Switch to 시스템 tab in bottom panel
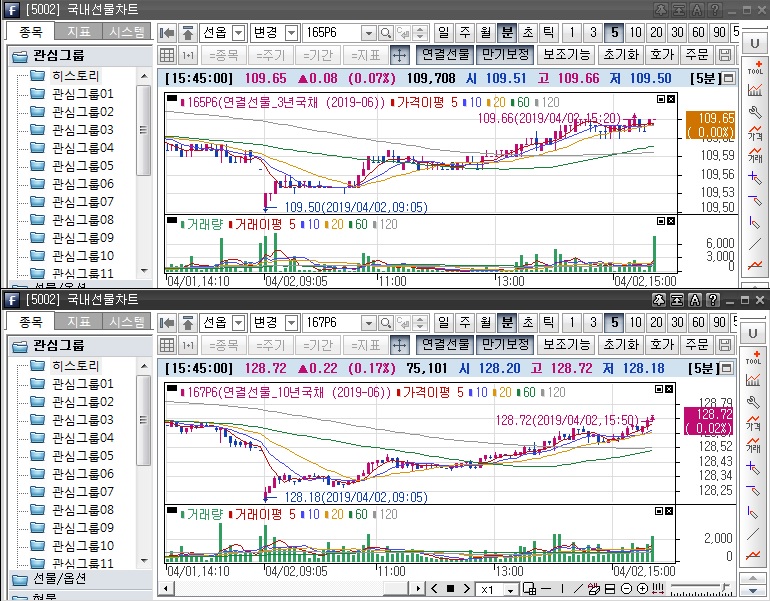Screen dimensions: 770x601 tap(127, 322)
